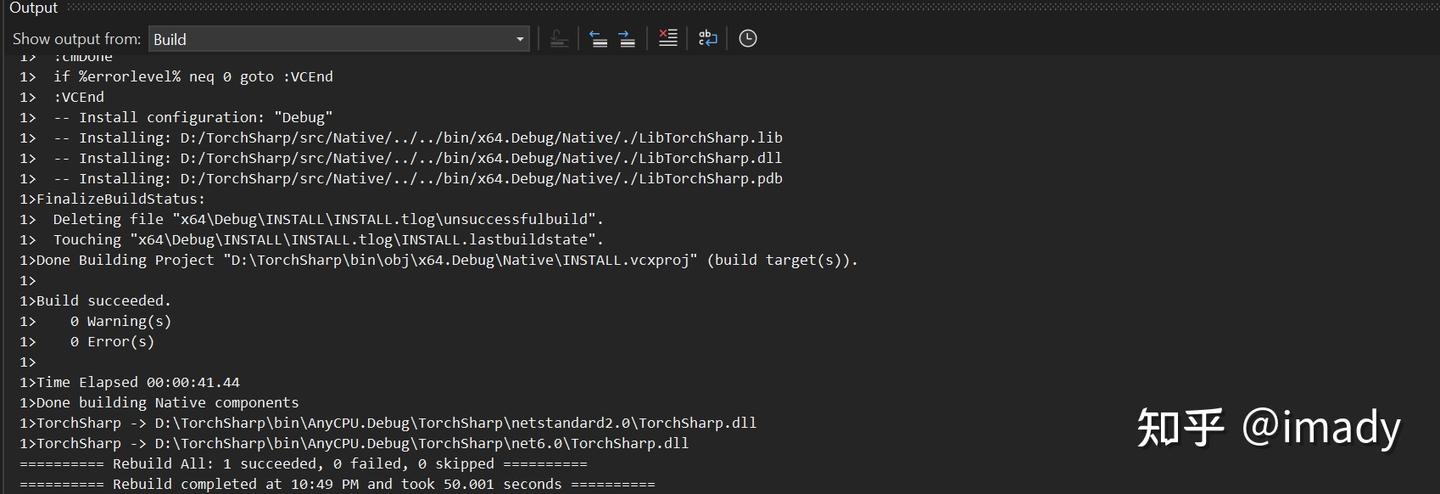
Task: Click the dropdown arrow beside Build
Action: pyautogui.click(x=520, y=39)
